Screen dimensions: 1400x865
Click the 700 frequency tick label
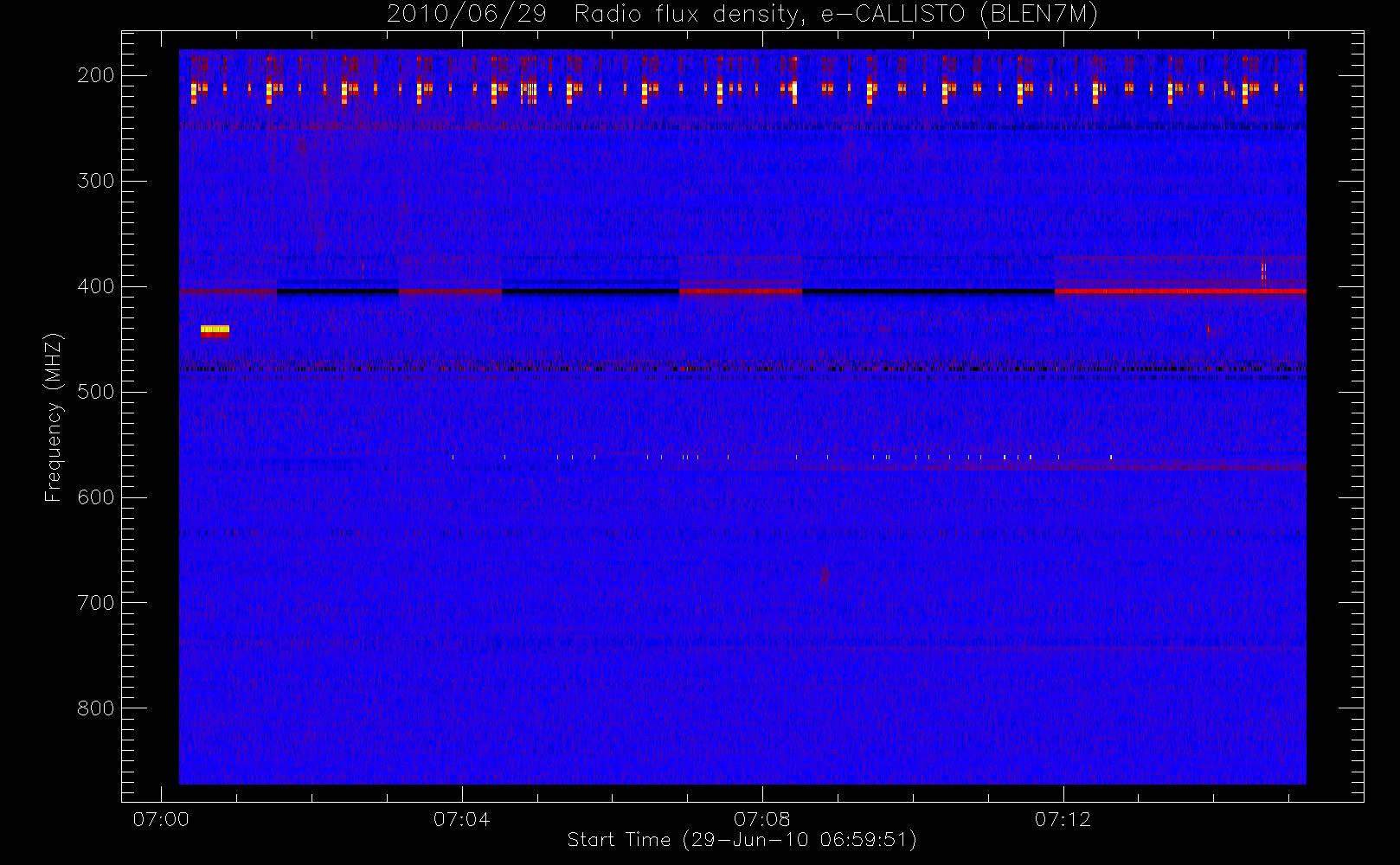pyautogui.click(x=96, y=603)
